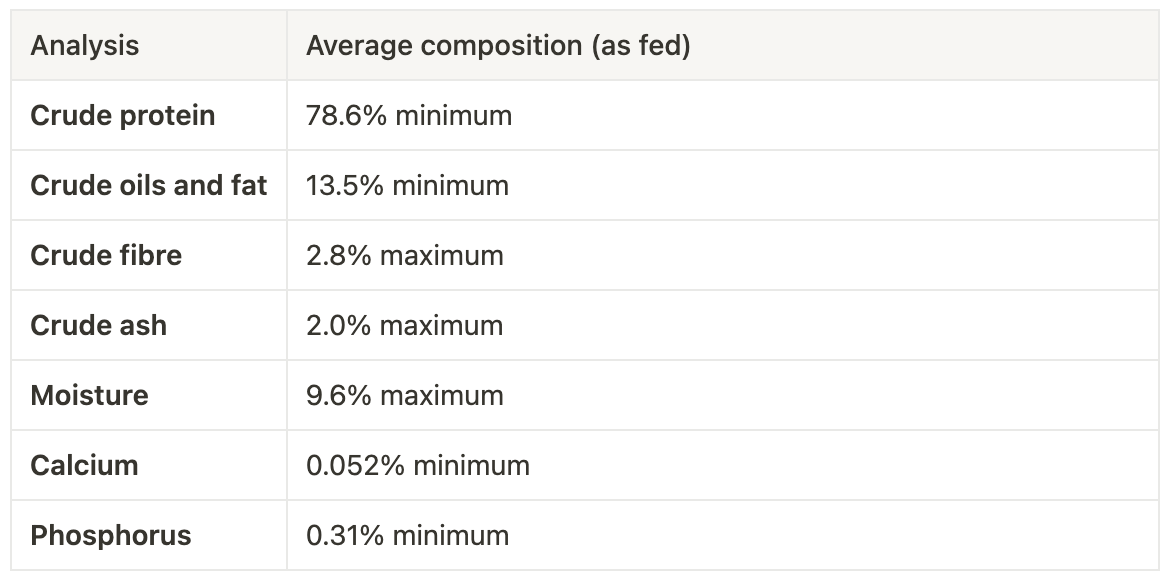Click the 'Crude fibre' row label
Screen dimensions: 1174x586
(106, 256)
